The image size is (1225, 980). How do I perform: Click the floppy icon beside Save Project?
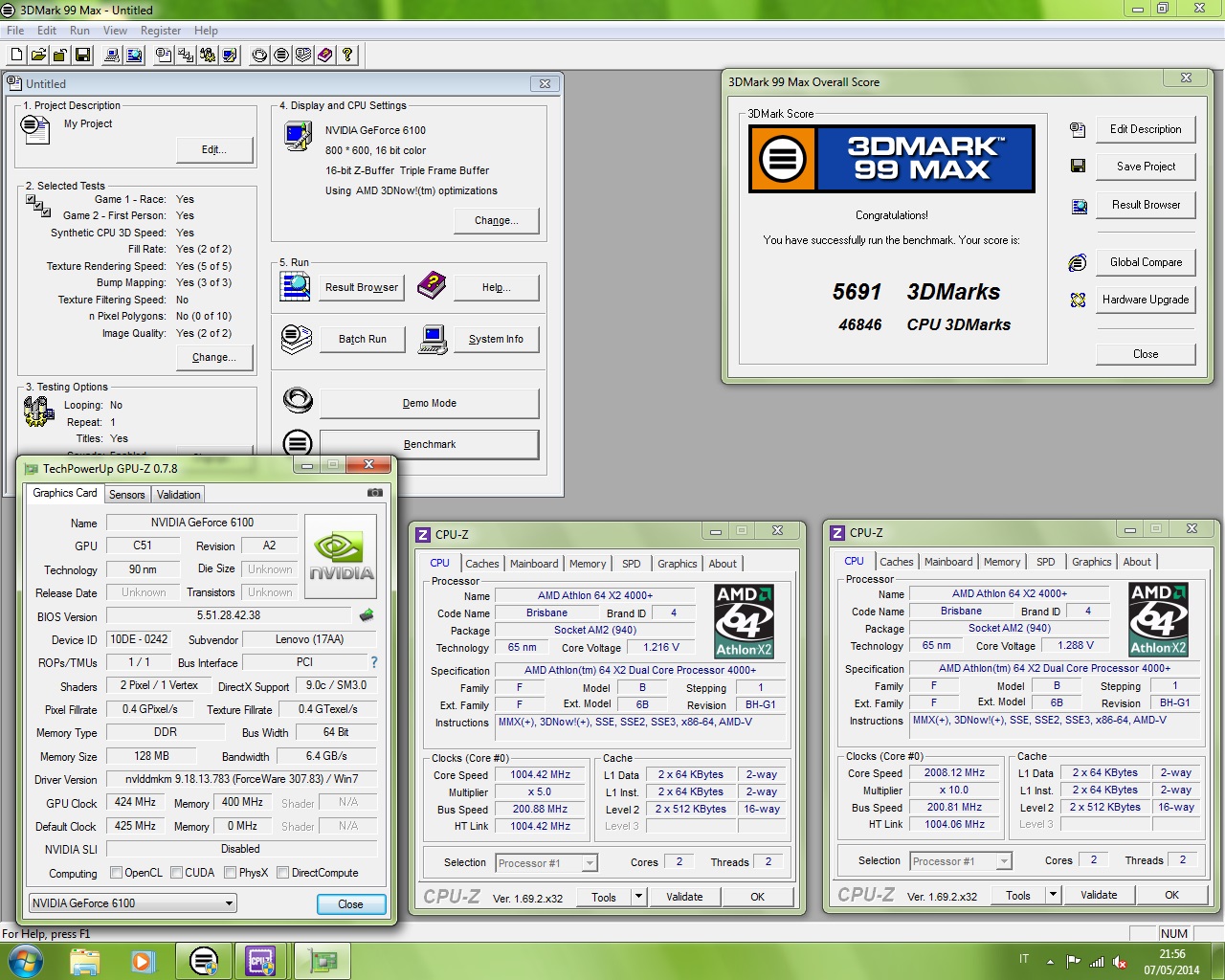[x=1079, y=167]
